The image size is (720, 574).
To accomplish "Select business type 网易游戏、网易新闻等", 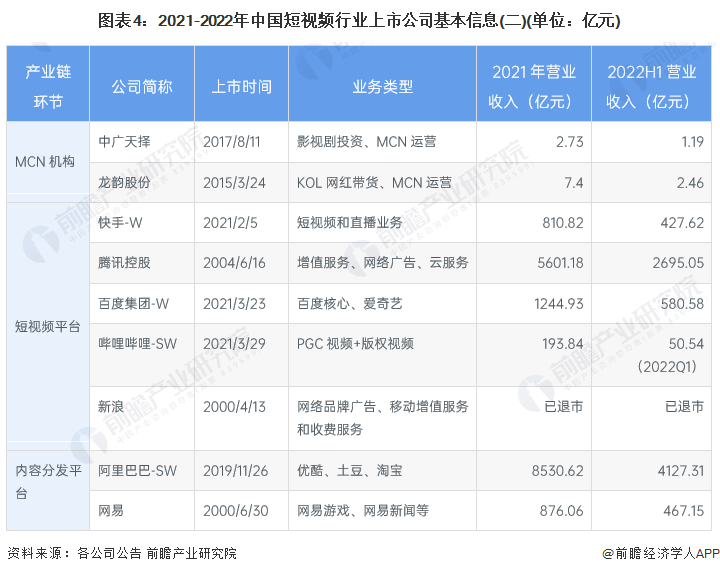I will click(x=363, y=511).
